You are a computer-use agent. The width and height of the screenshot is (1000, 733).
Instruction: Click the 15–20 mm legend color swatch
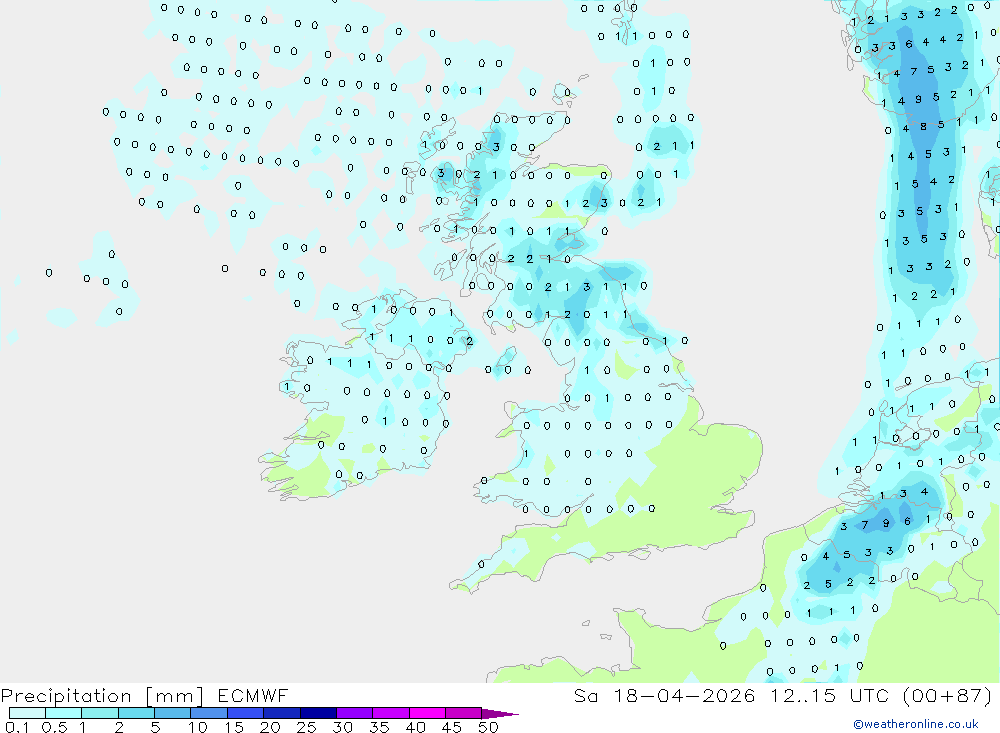[245, 713]
